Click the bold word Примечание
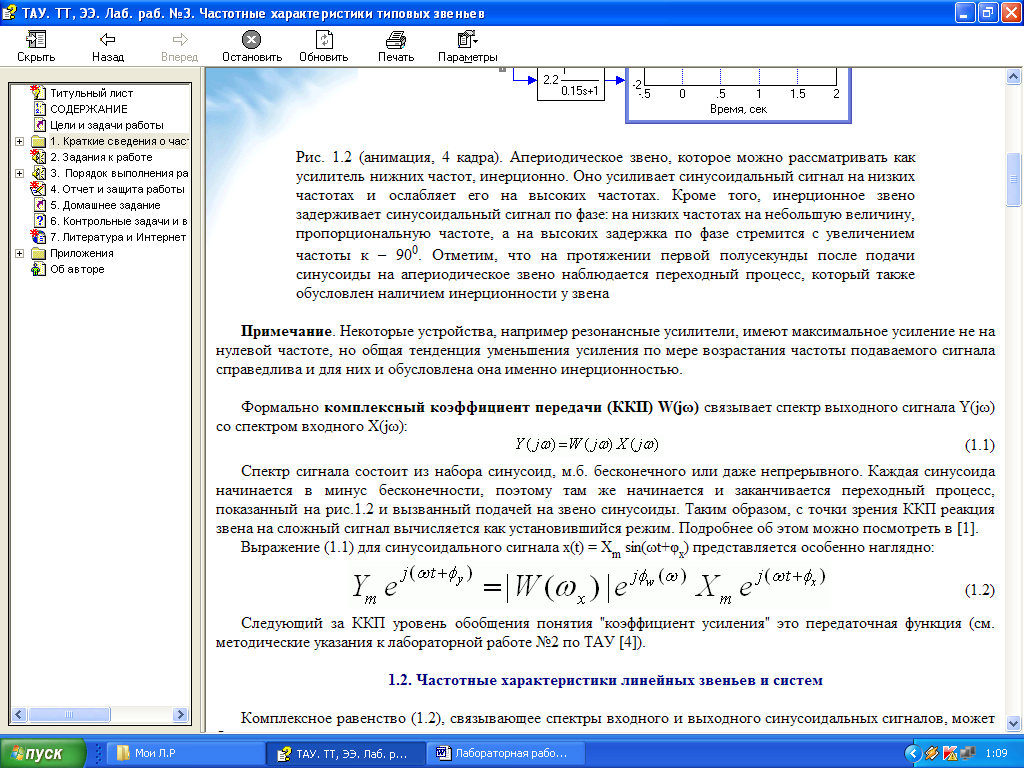 [286, 331]
